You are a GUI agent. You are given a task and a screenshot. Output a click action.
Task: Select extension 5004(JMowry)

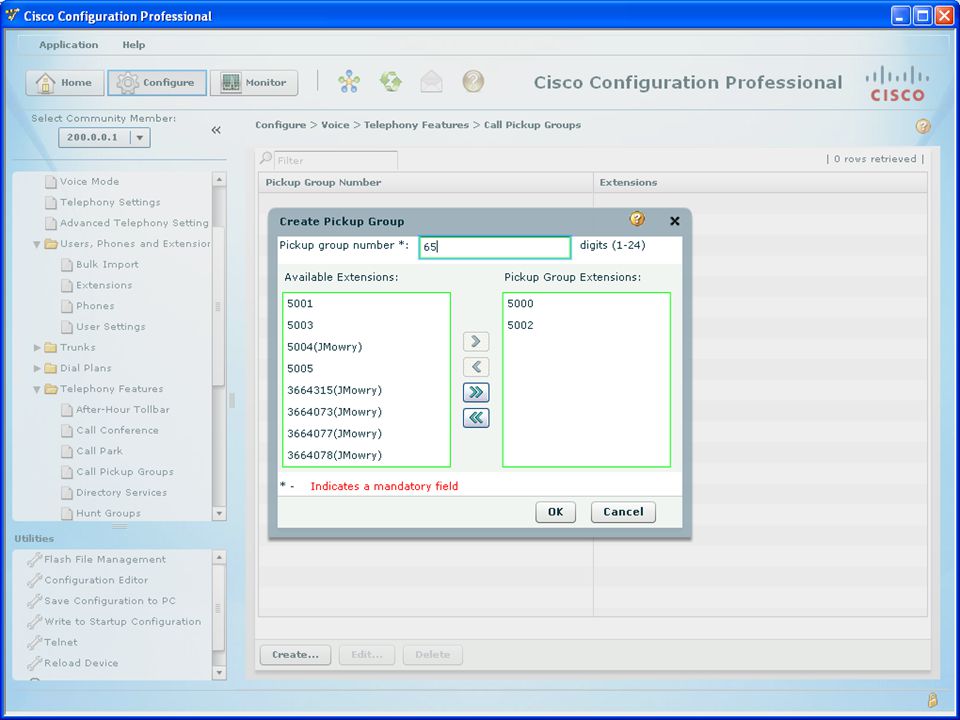click(366, 347)
